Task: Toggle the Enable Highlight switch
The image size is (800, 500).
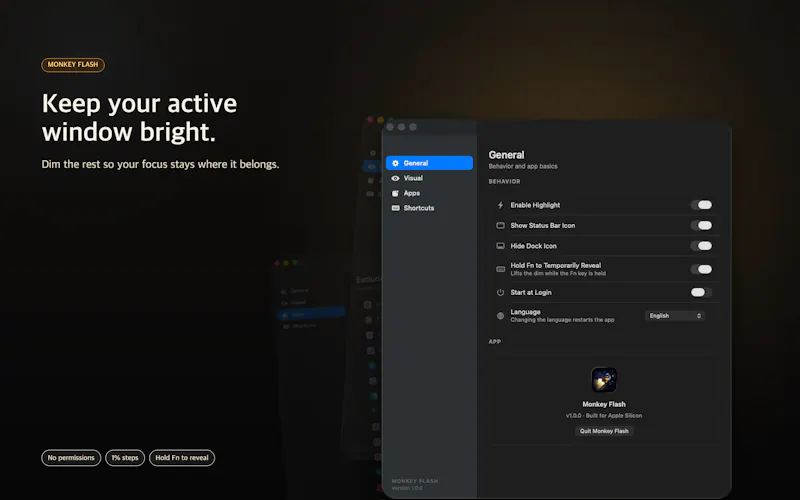Action: click(x=702, y=205)
